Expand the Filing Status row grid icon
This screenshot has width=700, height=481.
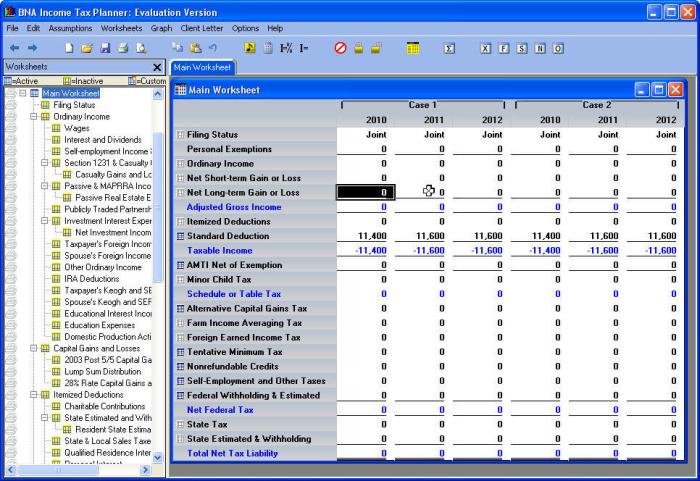click(x=180, y=134)
